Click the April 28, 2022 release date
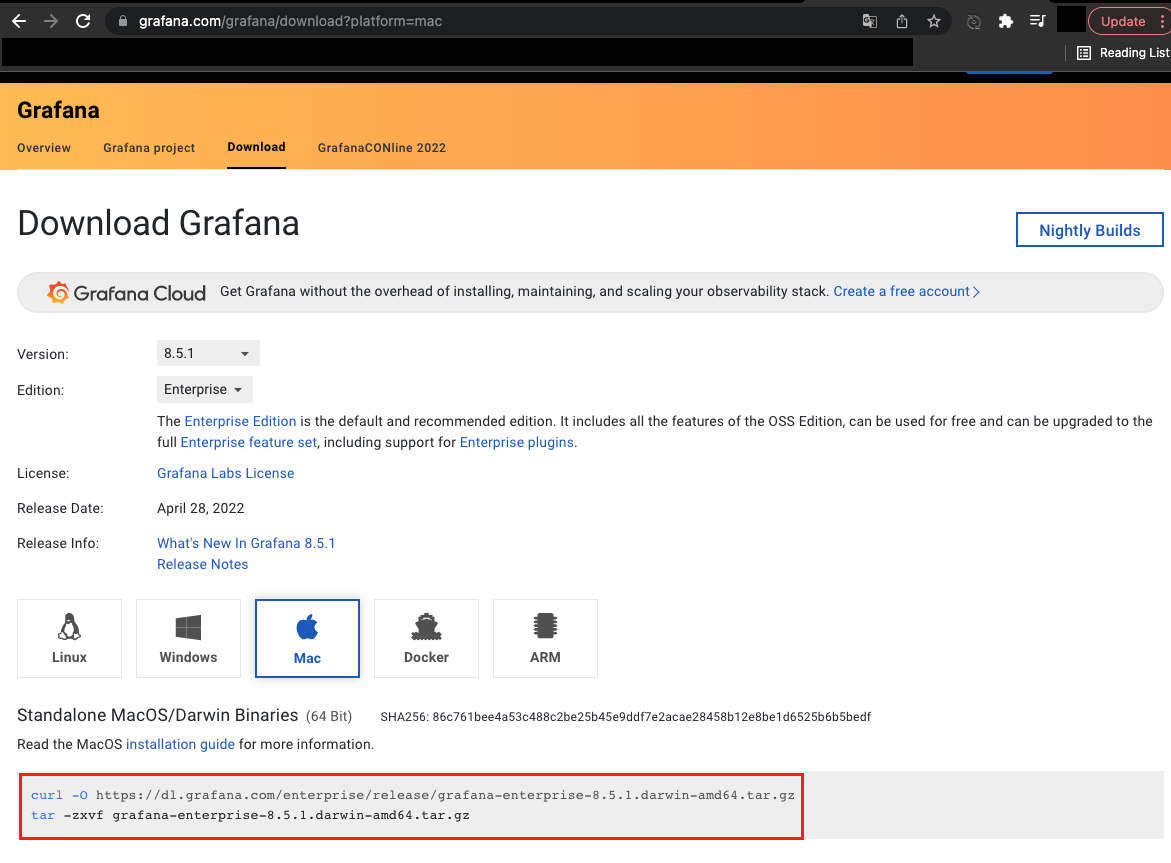Viewport: 1171px width, 863px height. 200,508
